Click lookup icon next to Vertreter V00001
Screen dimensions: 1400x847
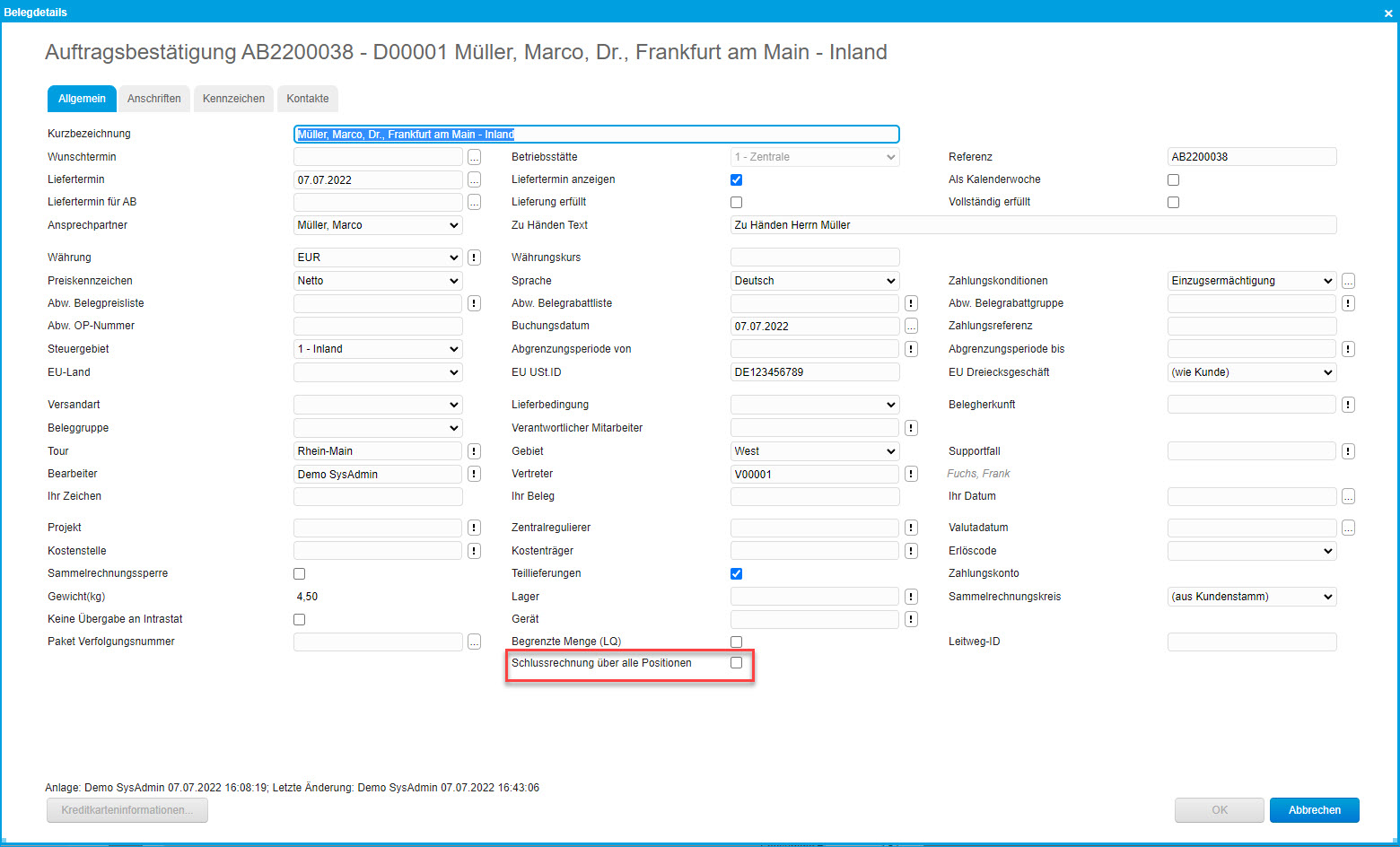(911, 474)
